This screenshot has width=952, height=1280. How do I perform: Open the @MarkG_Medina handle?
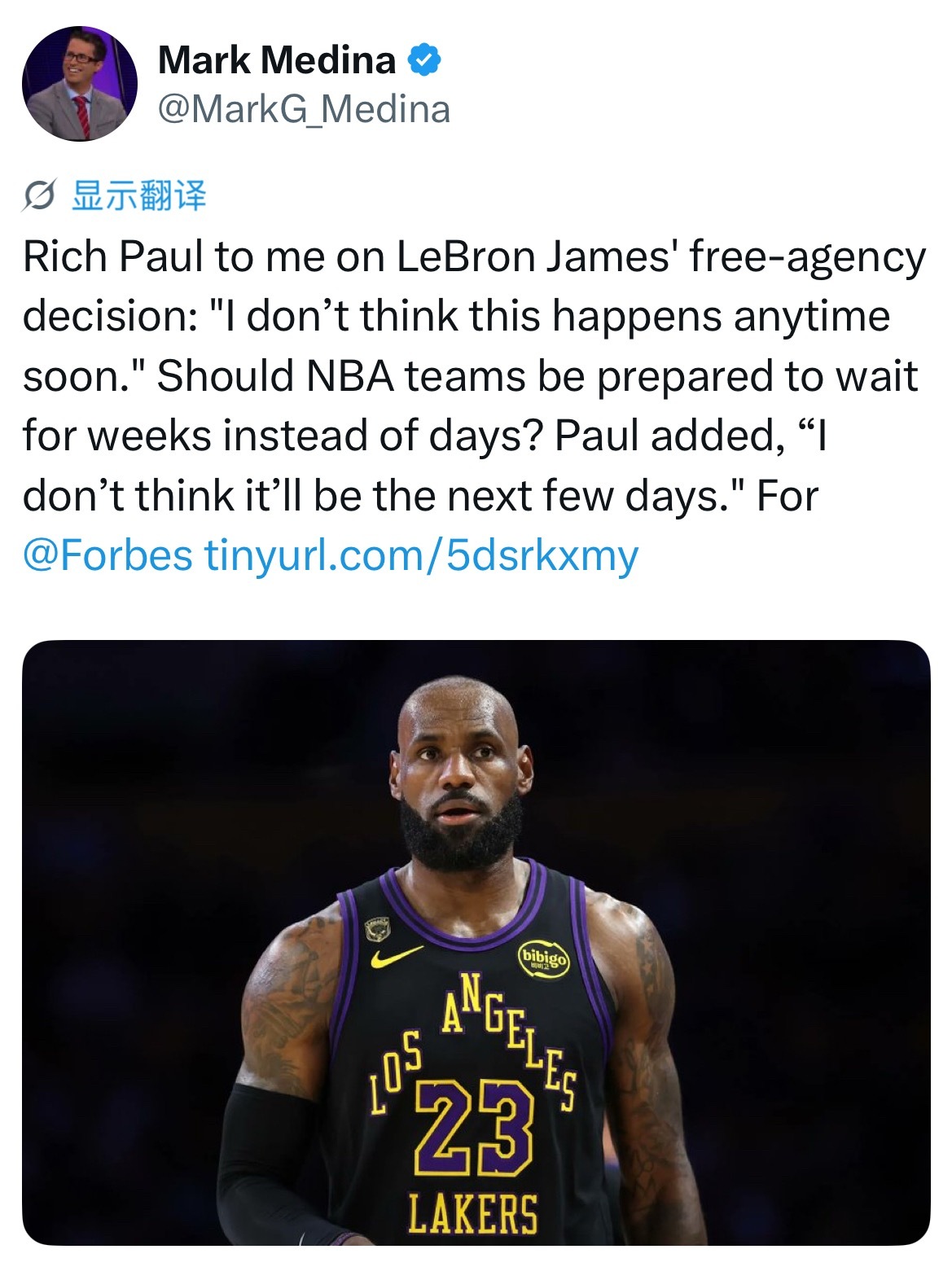coord(304,109)
